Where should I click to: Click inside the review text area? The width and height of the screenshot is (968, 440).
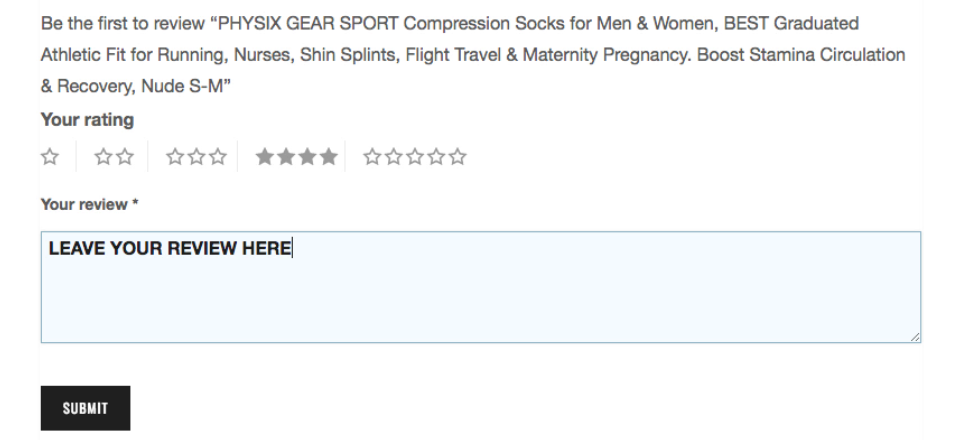coord(481,287)
